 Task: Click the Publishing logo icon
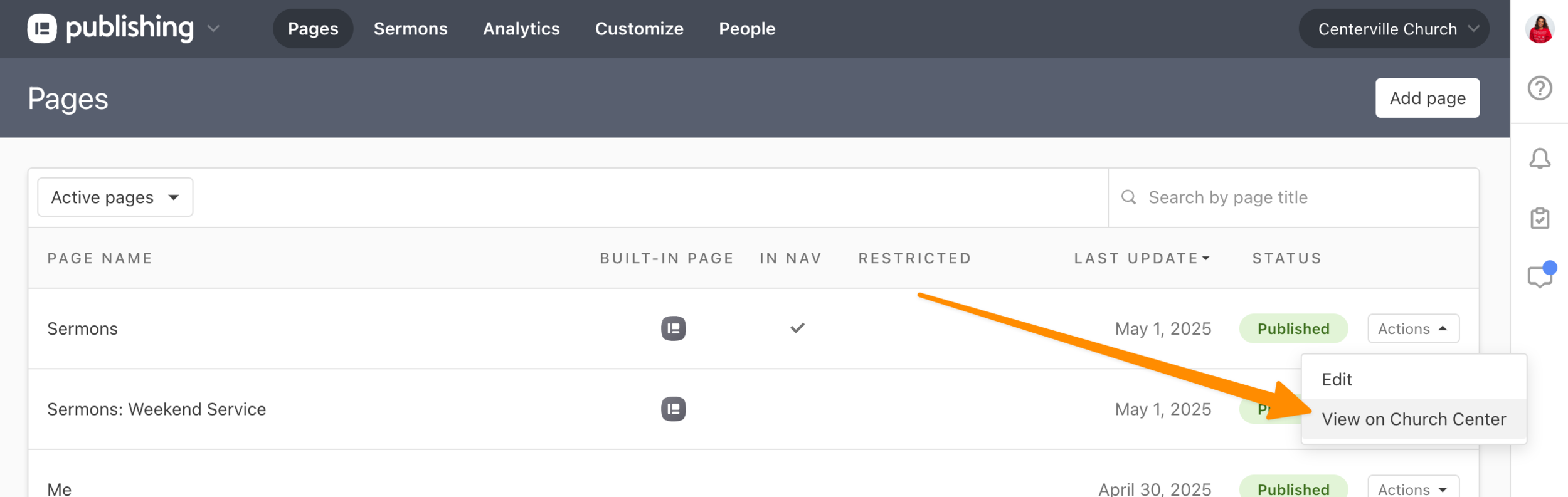[42, 28]
